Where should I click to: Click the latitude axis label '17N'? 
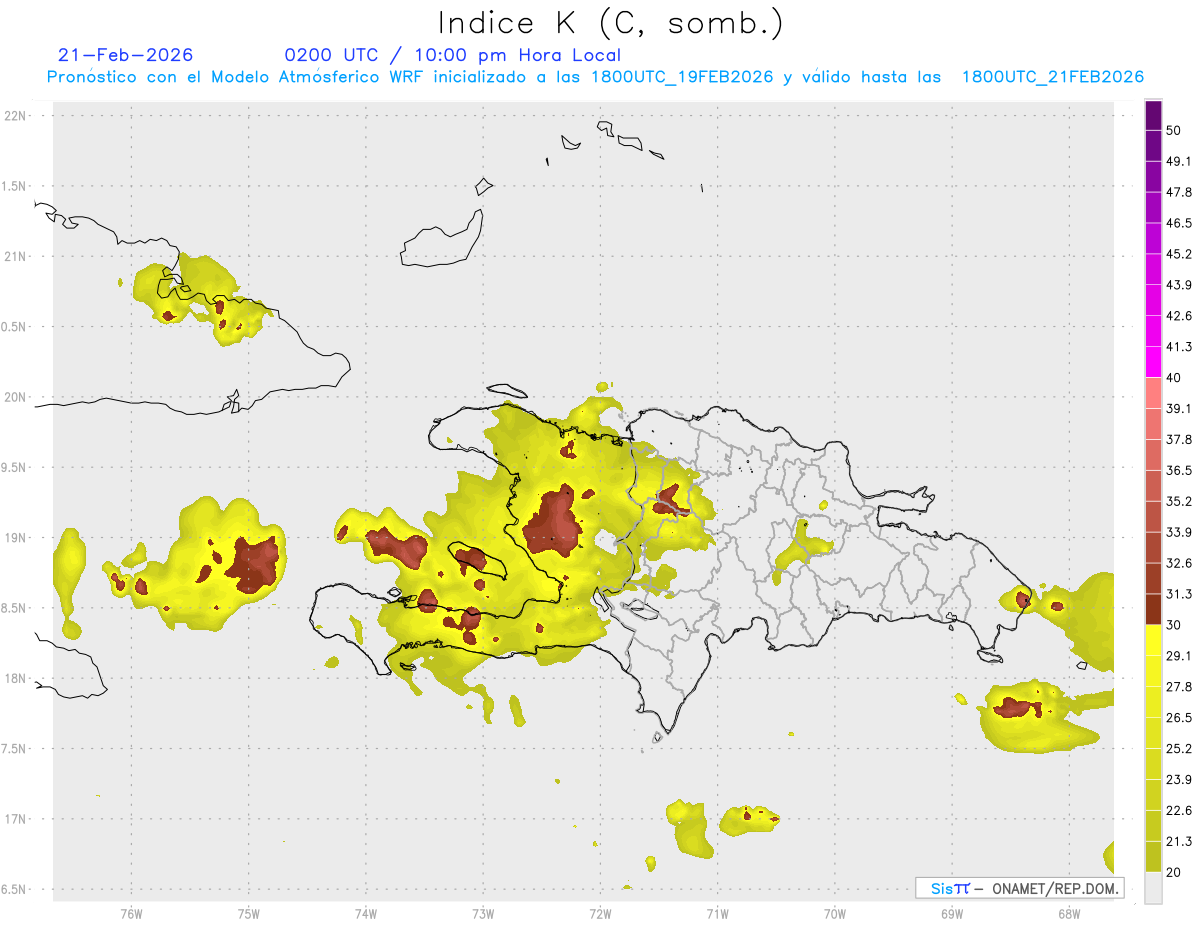pyautogui.click(x=17, y=819)
